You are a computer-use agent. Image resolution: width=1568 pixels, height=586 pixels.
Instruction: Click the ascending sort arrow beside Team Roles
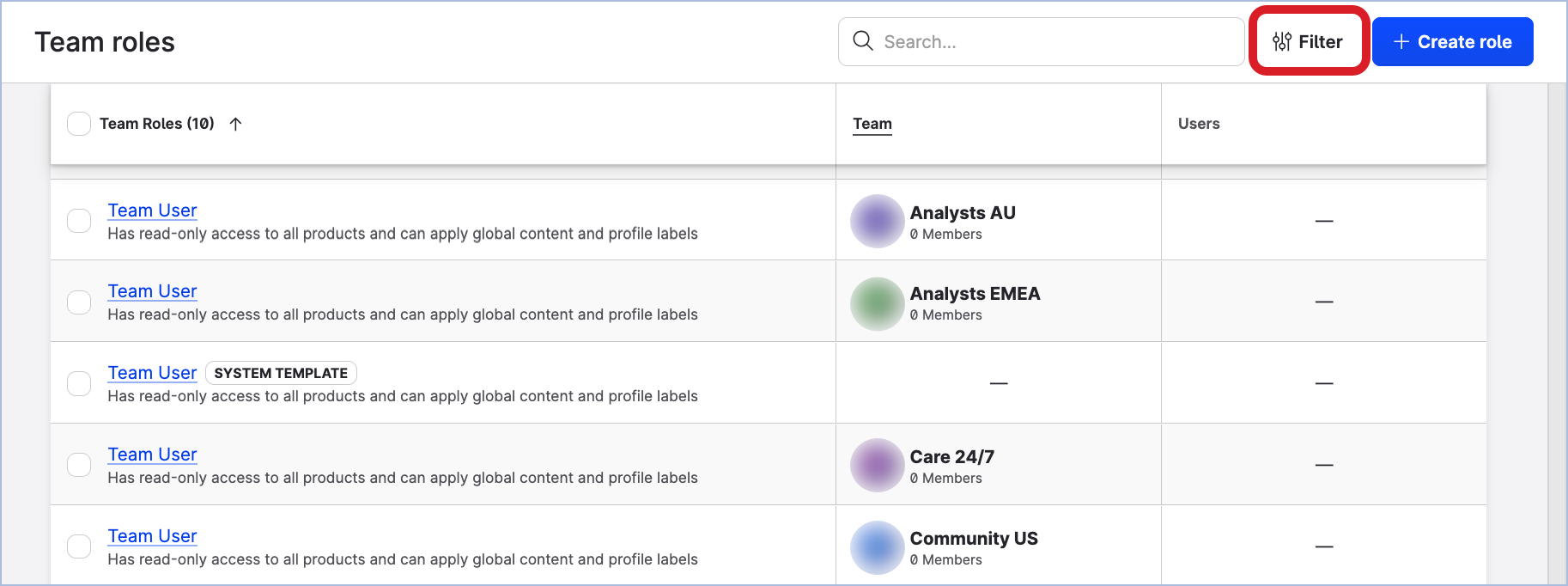point(235,124)
